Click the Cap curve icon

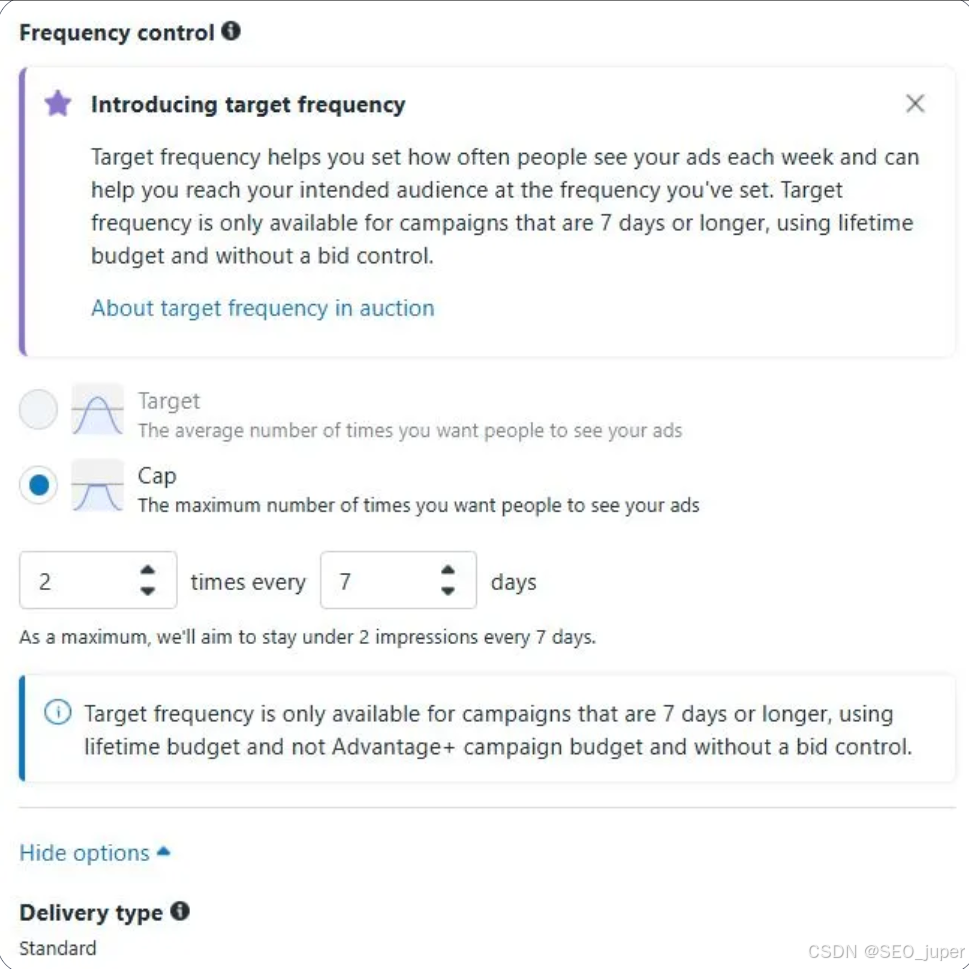pos(98,486)
